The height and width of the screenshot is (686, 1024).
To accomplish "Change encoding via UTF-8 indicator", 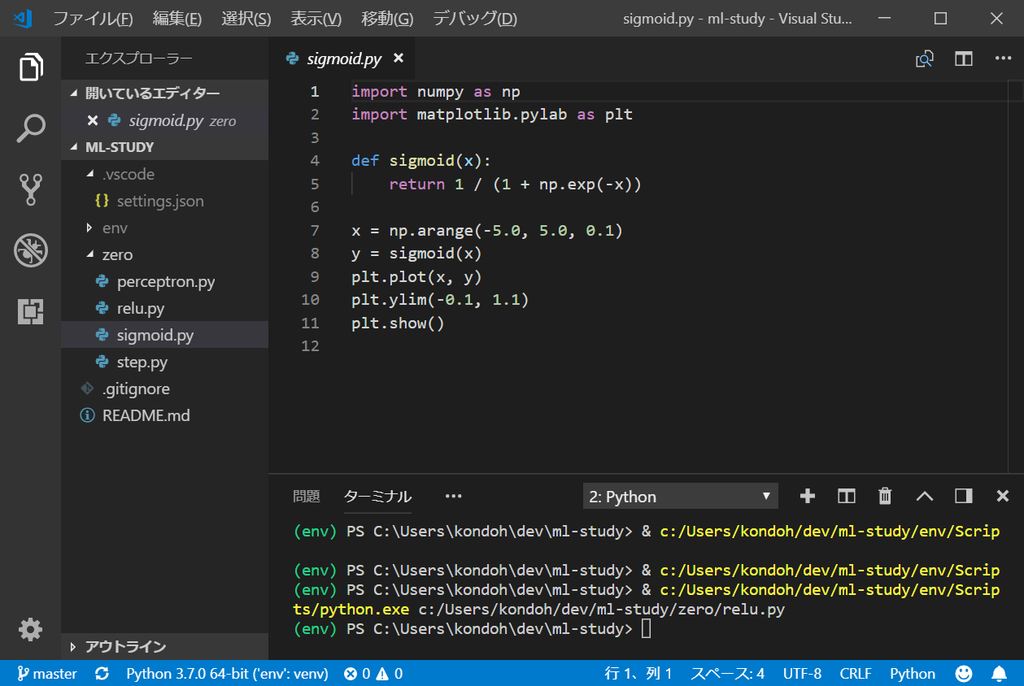I will coord(802,674).
